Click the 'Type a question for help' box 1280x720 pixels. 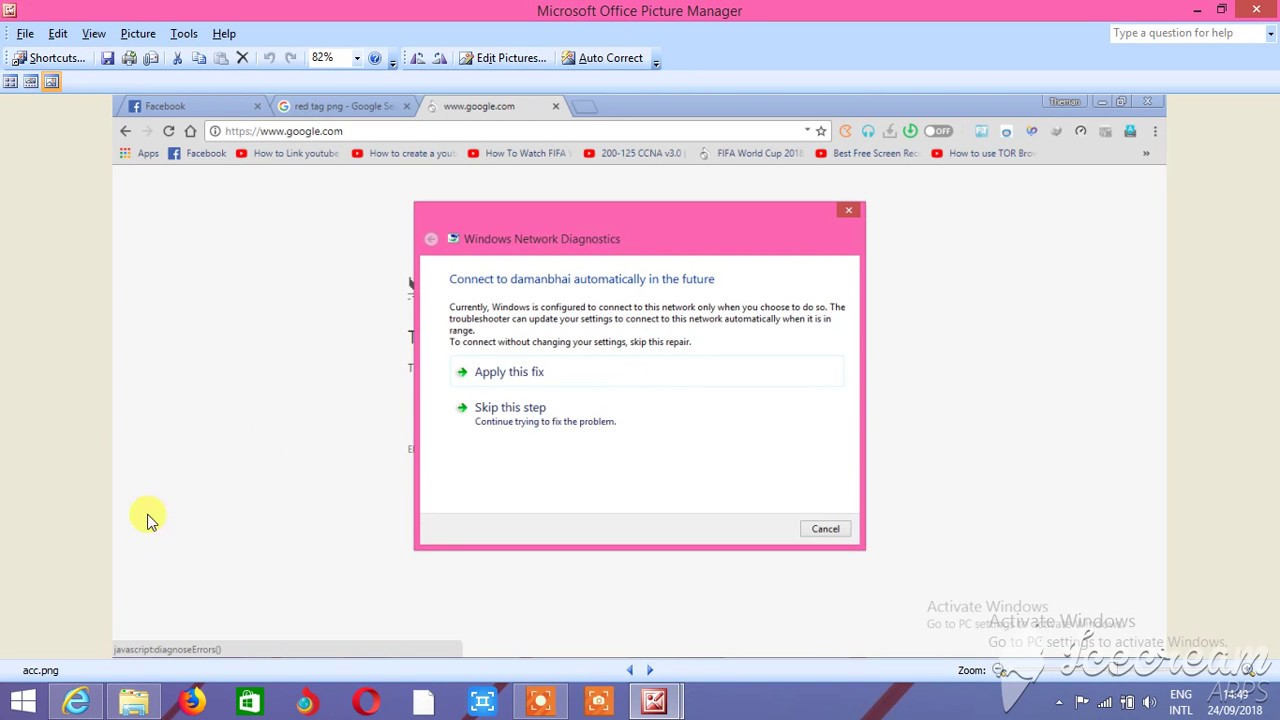tap(1187, 33)
